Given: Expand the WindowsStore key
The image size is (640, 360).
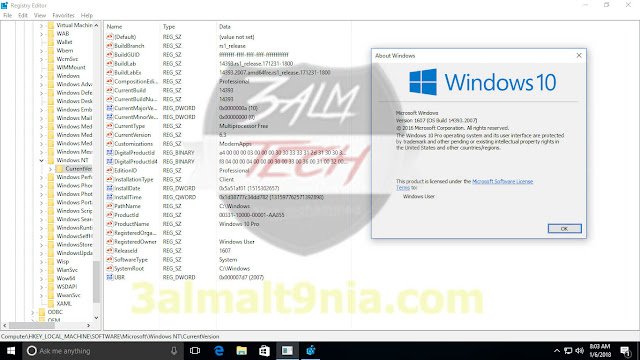Looking at the screenshot, I should [41, 245].
